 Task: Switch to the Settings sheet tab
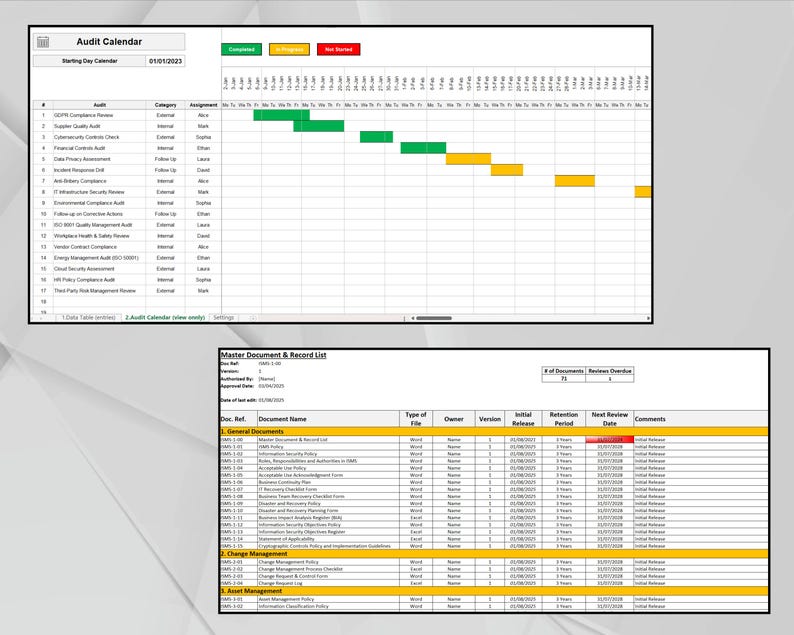click(223, 318)
